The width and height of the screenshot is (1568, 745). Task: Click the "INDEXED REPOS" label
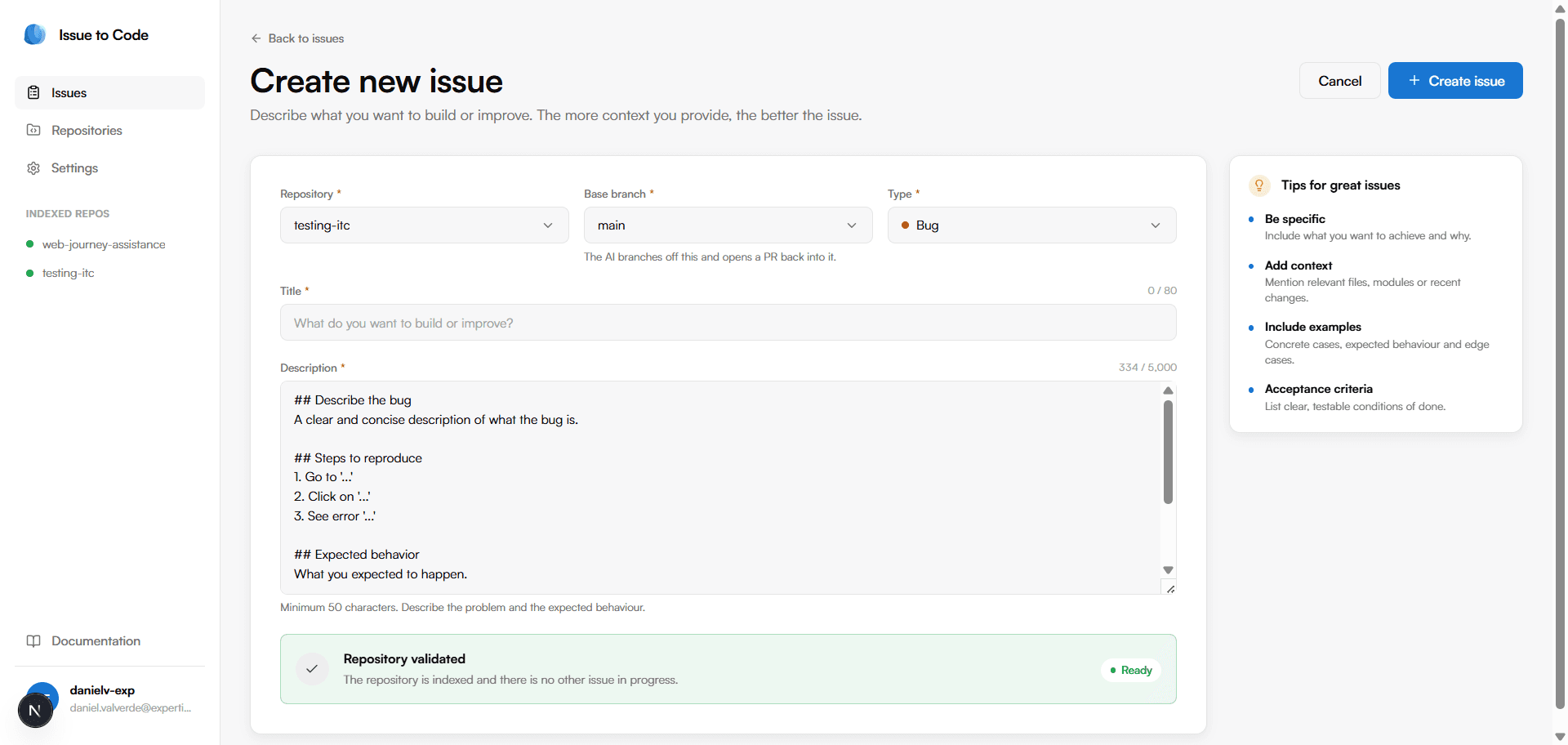pos(67,213)
